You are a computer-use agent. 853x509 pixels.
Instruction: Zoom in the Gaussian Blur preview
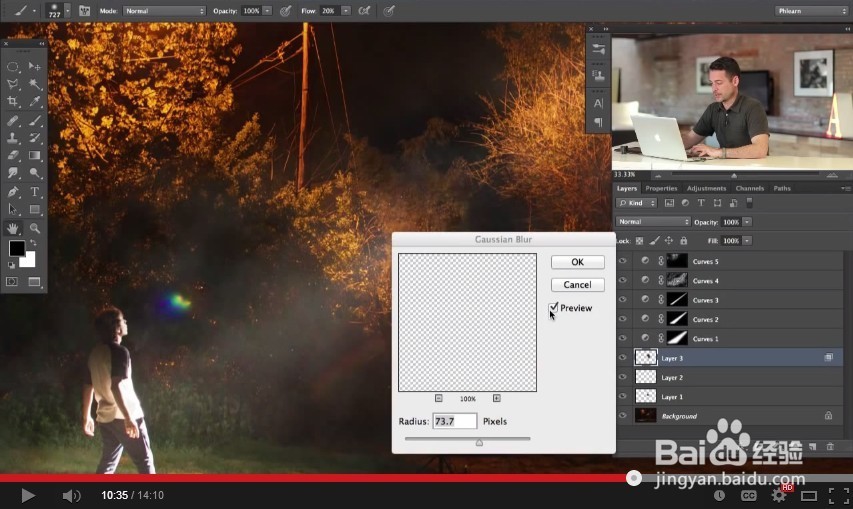coord(497,398)
